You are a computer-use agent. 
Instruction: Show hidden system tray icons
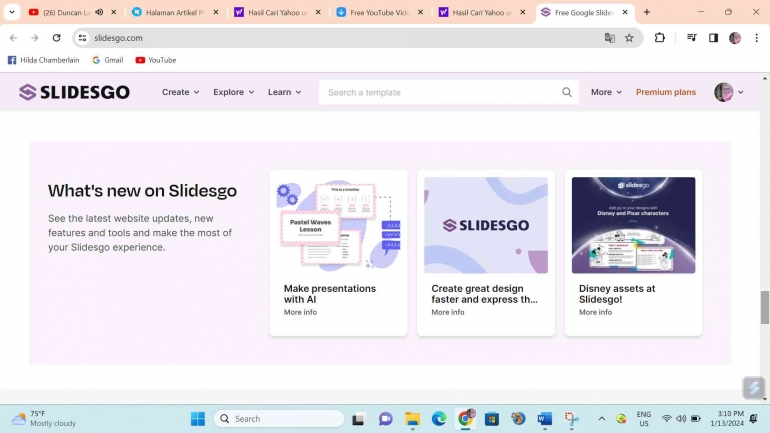(602, 419)
